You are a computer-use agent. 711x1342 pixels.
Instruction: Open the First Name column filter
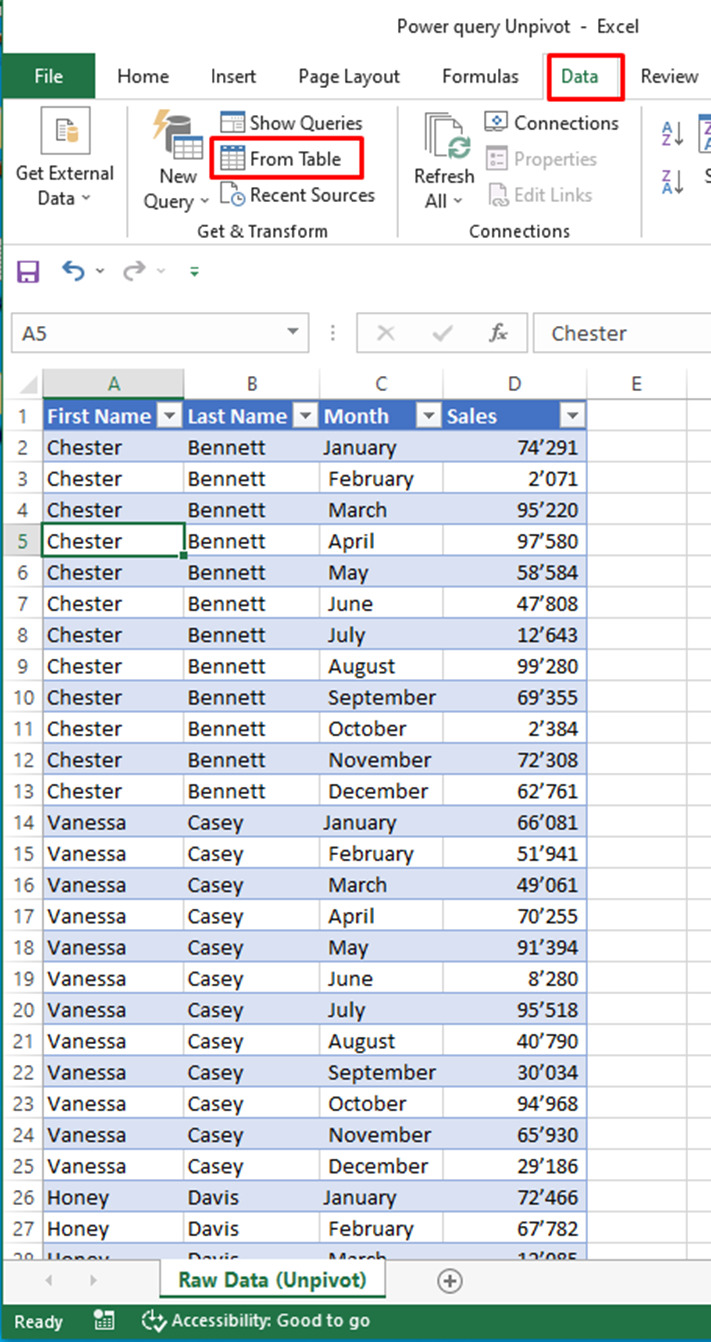point(169,415)
